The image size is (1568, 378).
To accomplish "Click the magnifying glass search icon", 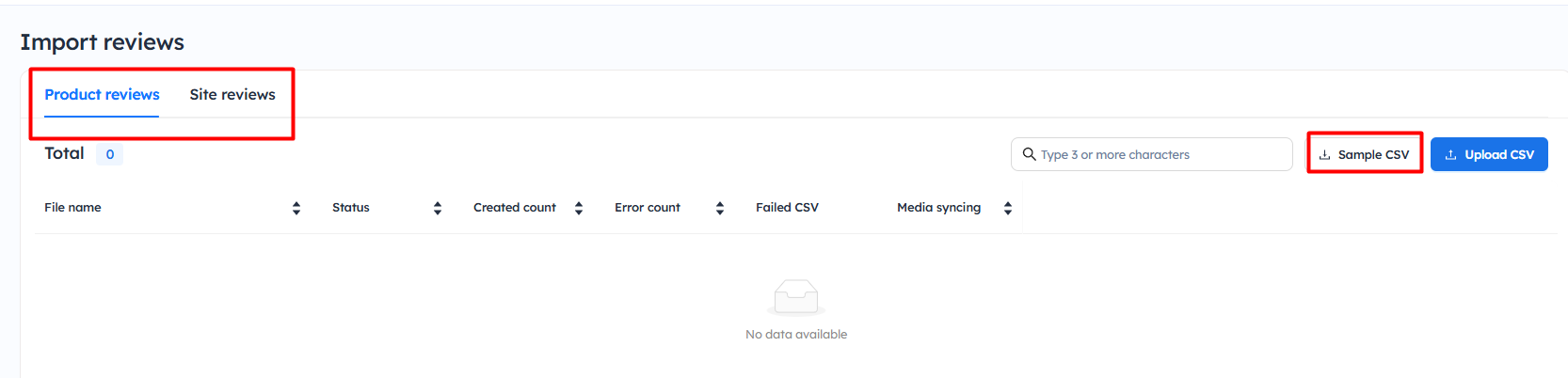I will [1029, 154].
